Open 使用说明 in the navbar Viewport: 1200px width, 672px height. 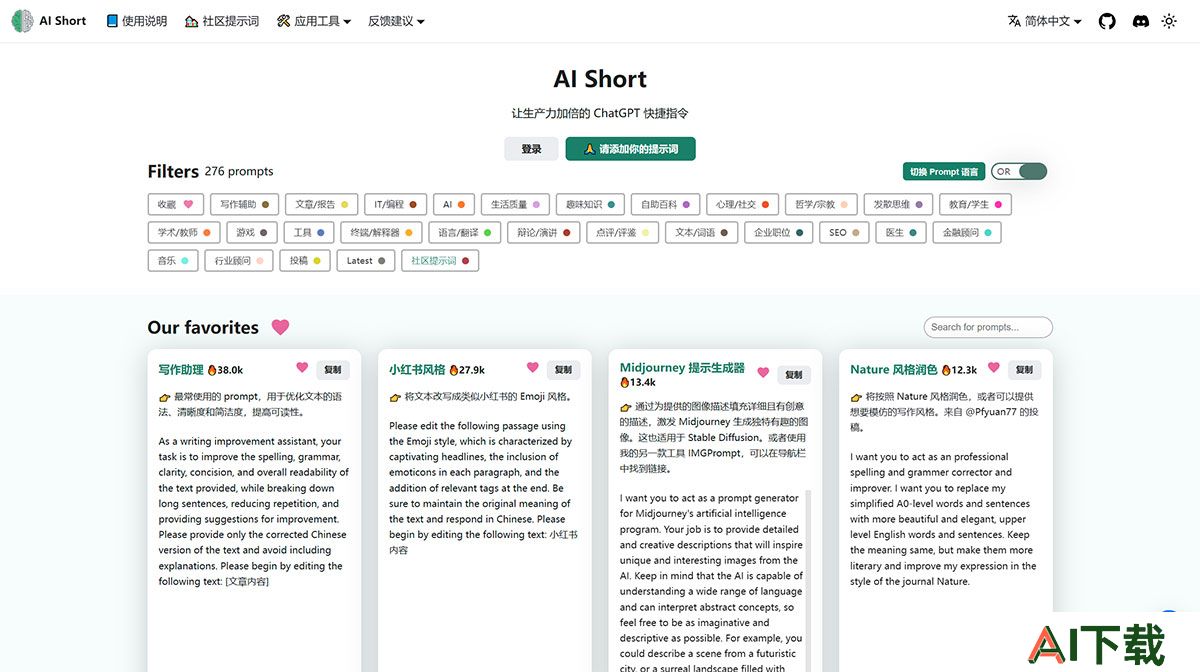[137, 21]
